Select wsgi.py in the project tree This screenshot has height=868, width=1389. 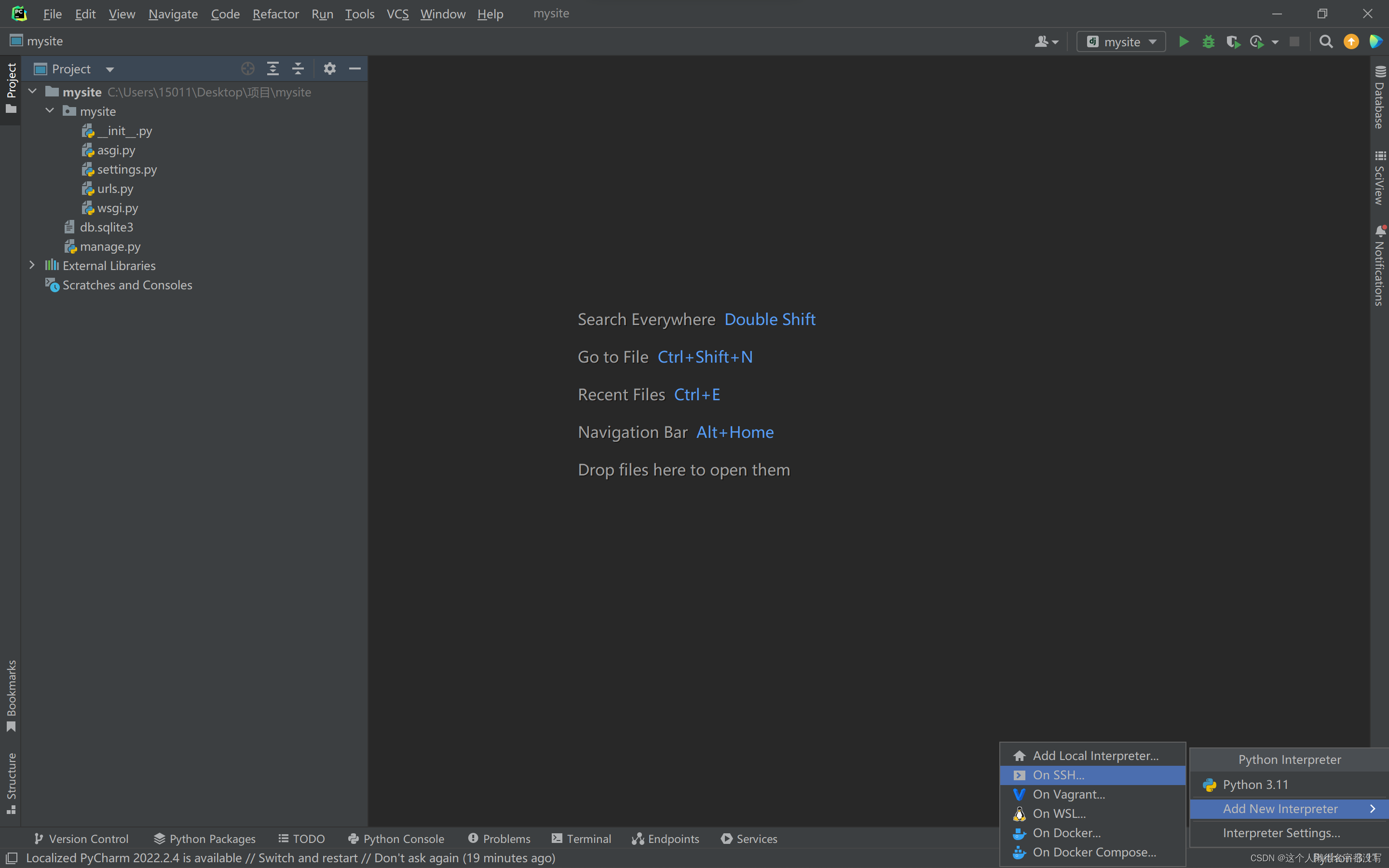110,208
